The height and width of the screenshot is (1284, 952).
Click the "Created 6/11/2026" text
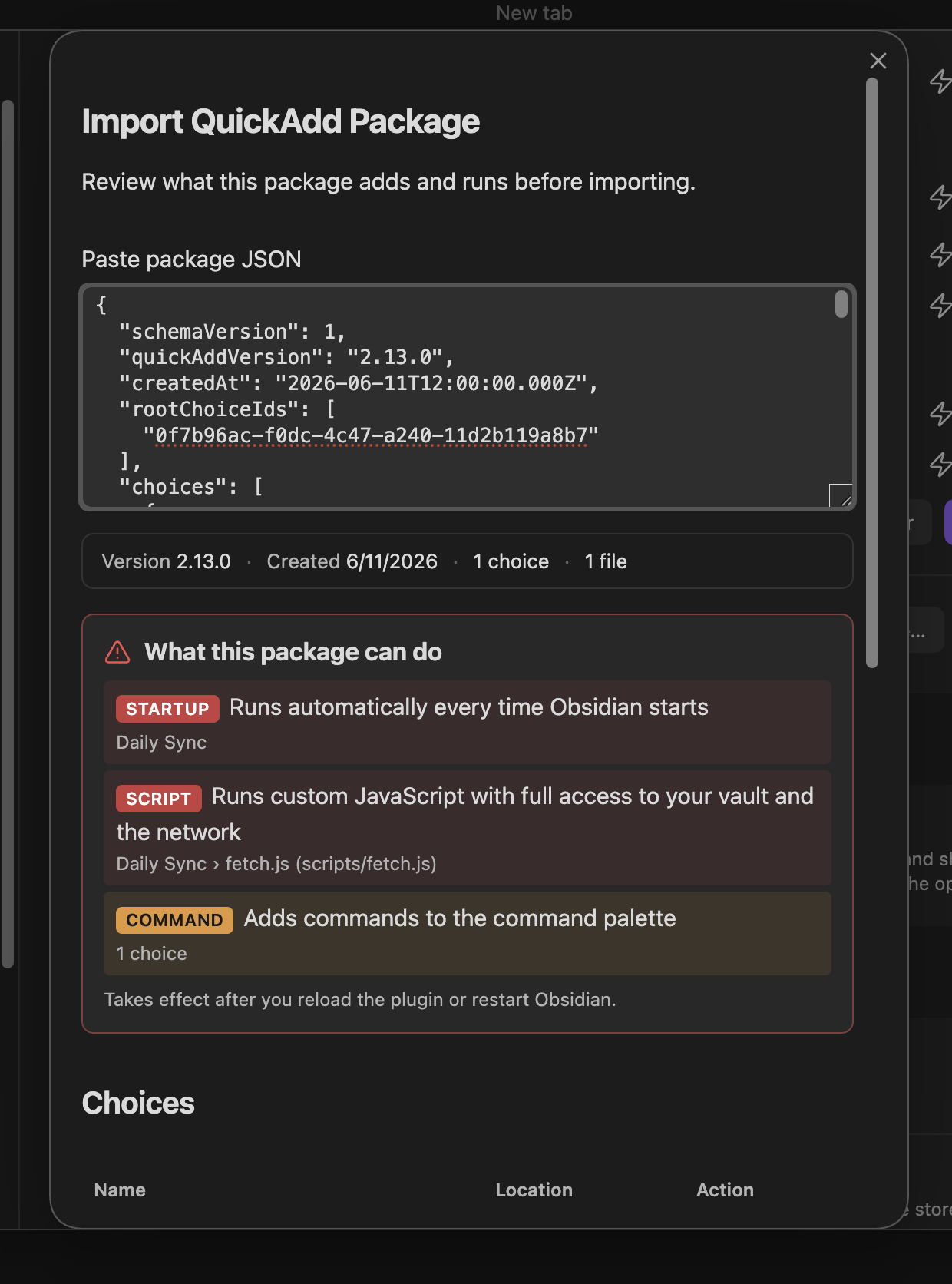(352, 561)
